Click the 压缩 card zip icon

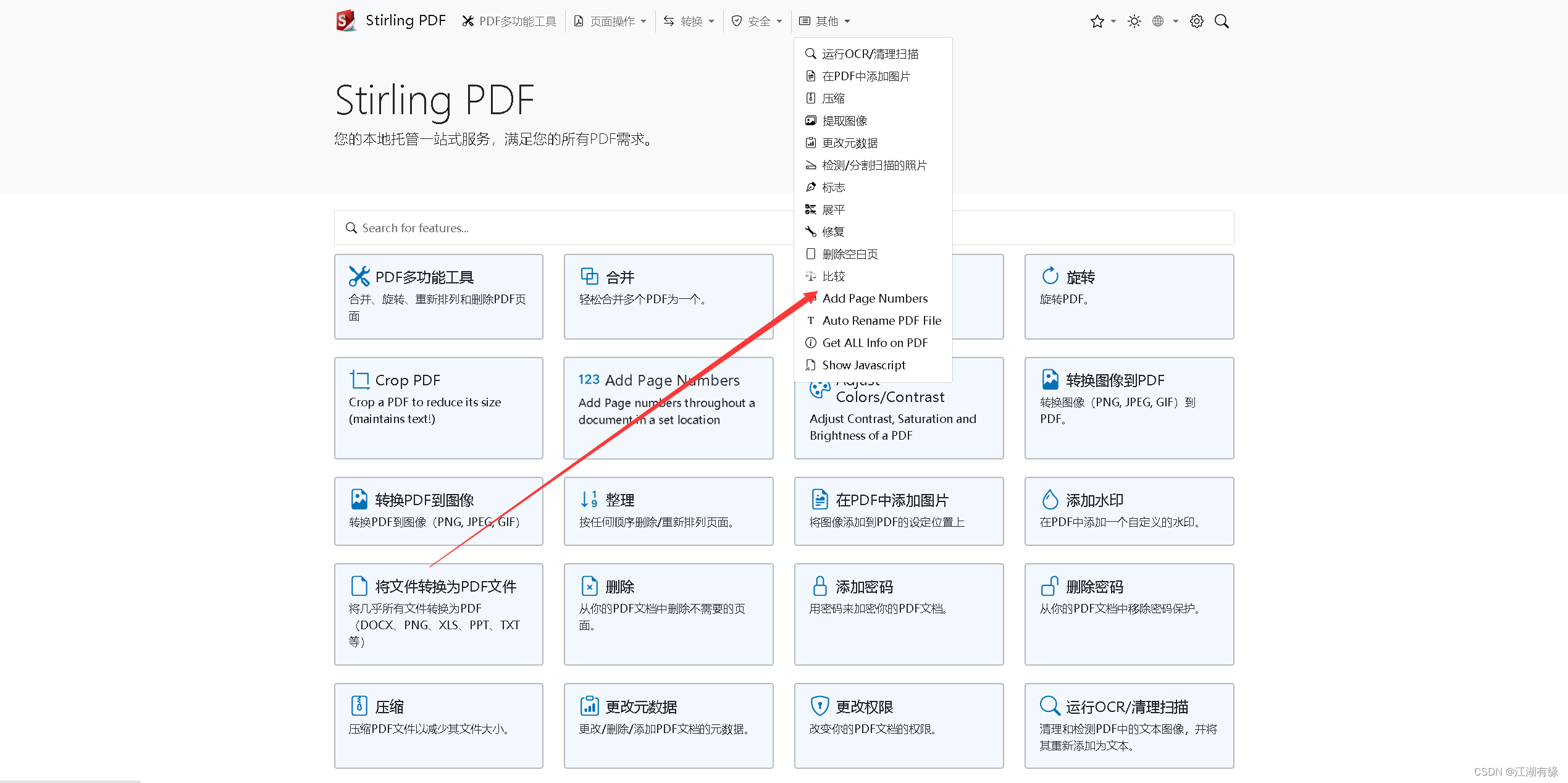pyautogui.click(x=359, y=705)
